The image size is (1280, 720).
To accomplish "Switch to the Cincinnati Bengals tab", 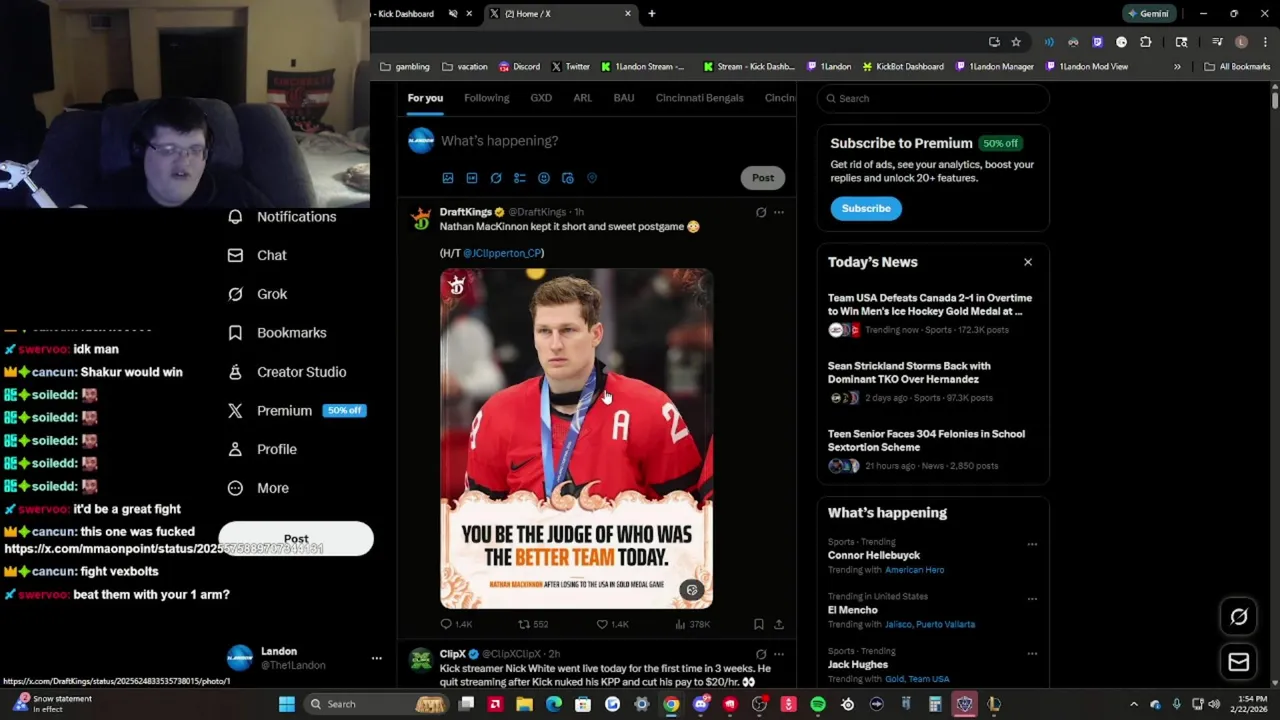I will pos(700,98).
